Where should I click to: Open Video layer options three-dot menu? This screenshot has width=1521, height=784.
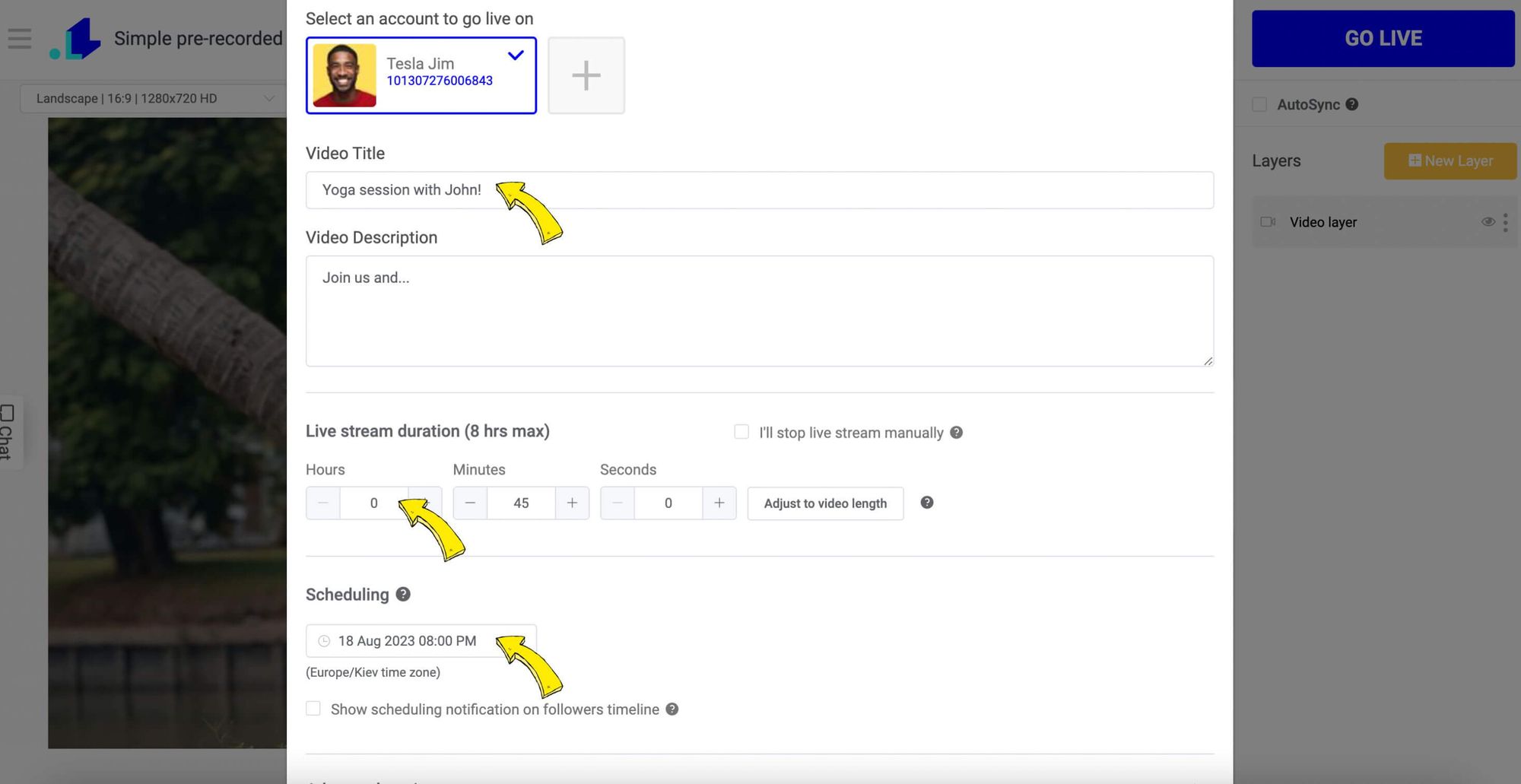tap(1505, 222)
